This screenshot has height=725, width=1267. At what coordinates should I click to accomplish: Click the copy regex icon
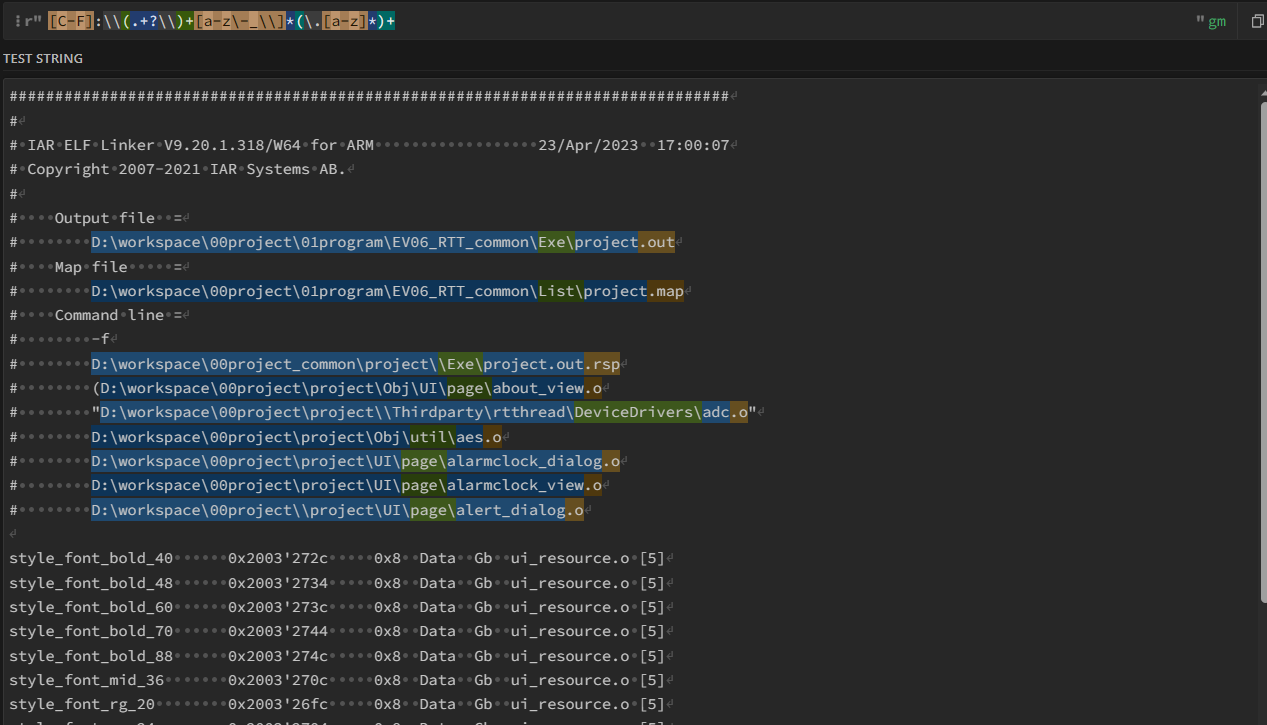(1257, 21)
